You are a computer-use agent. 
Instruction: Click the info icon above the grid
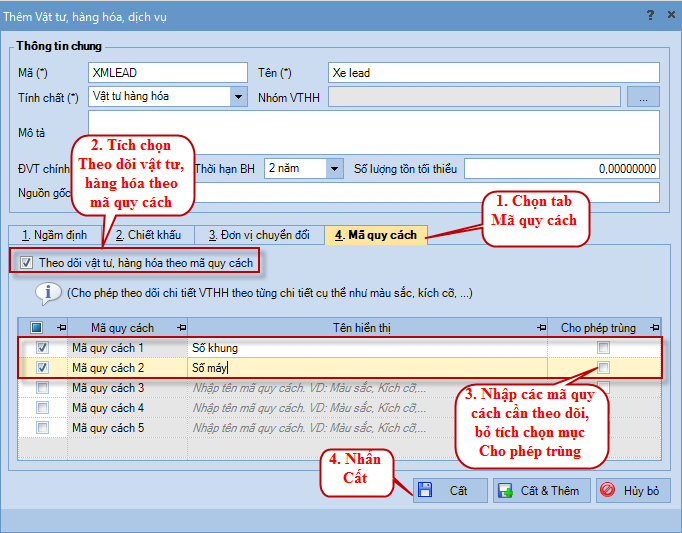tap(47, 292)
